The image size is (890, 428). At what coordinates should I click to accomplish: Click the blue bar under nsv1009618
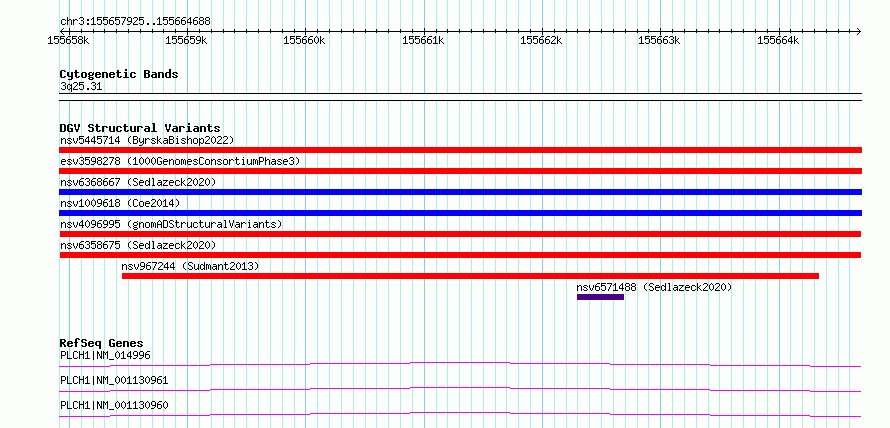pos(460,213)
